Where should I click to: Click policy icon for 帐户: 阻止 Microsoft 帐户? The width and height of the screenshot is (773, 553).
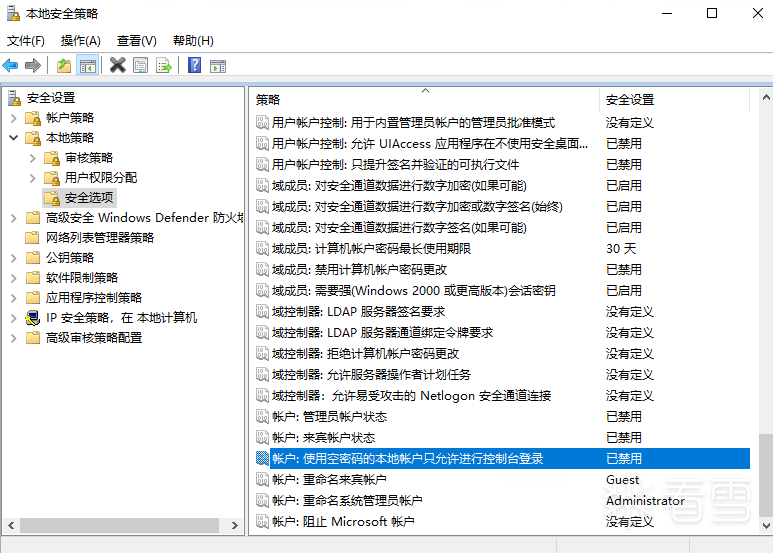262,521
